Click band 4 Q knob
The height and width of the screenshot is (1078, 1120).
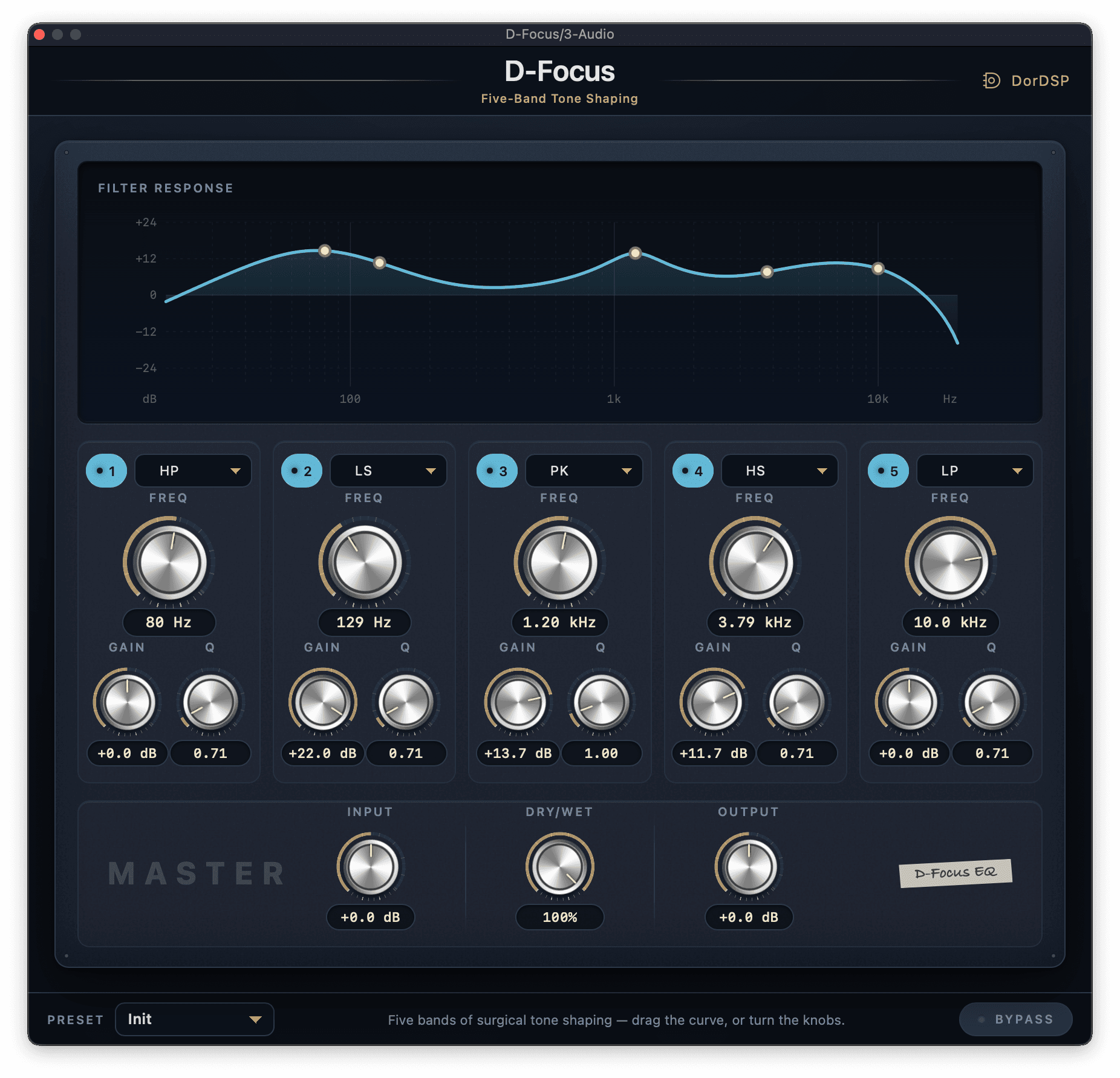pos(797,702)
